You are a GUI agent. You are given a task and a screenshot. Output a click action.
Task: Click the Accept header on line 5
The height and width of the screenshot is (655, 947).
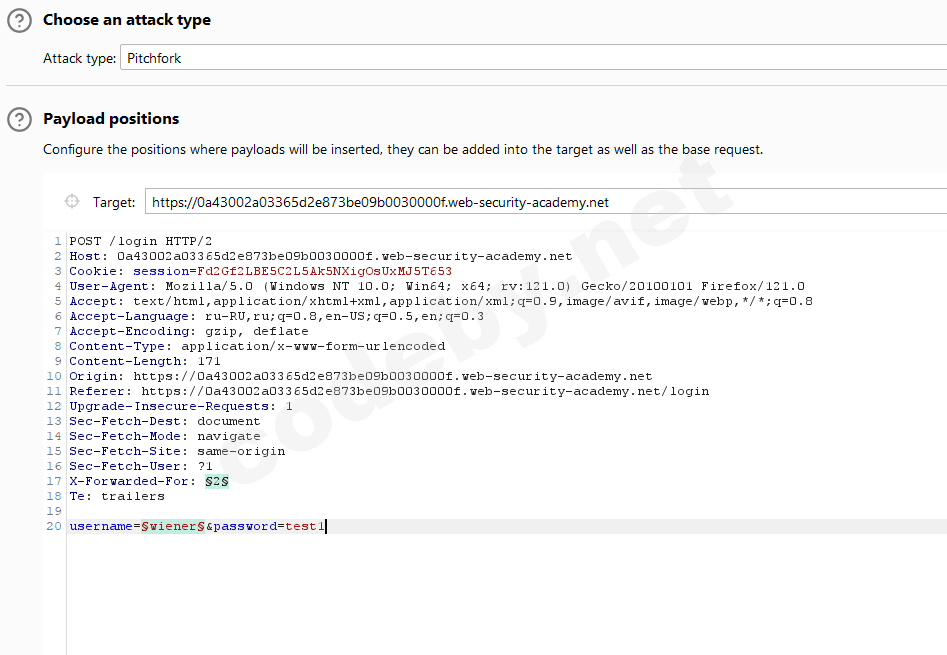(441, 301)
